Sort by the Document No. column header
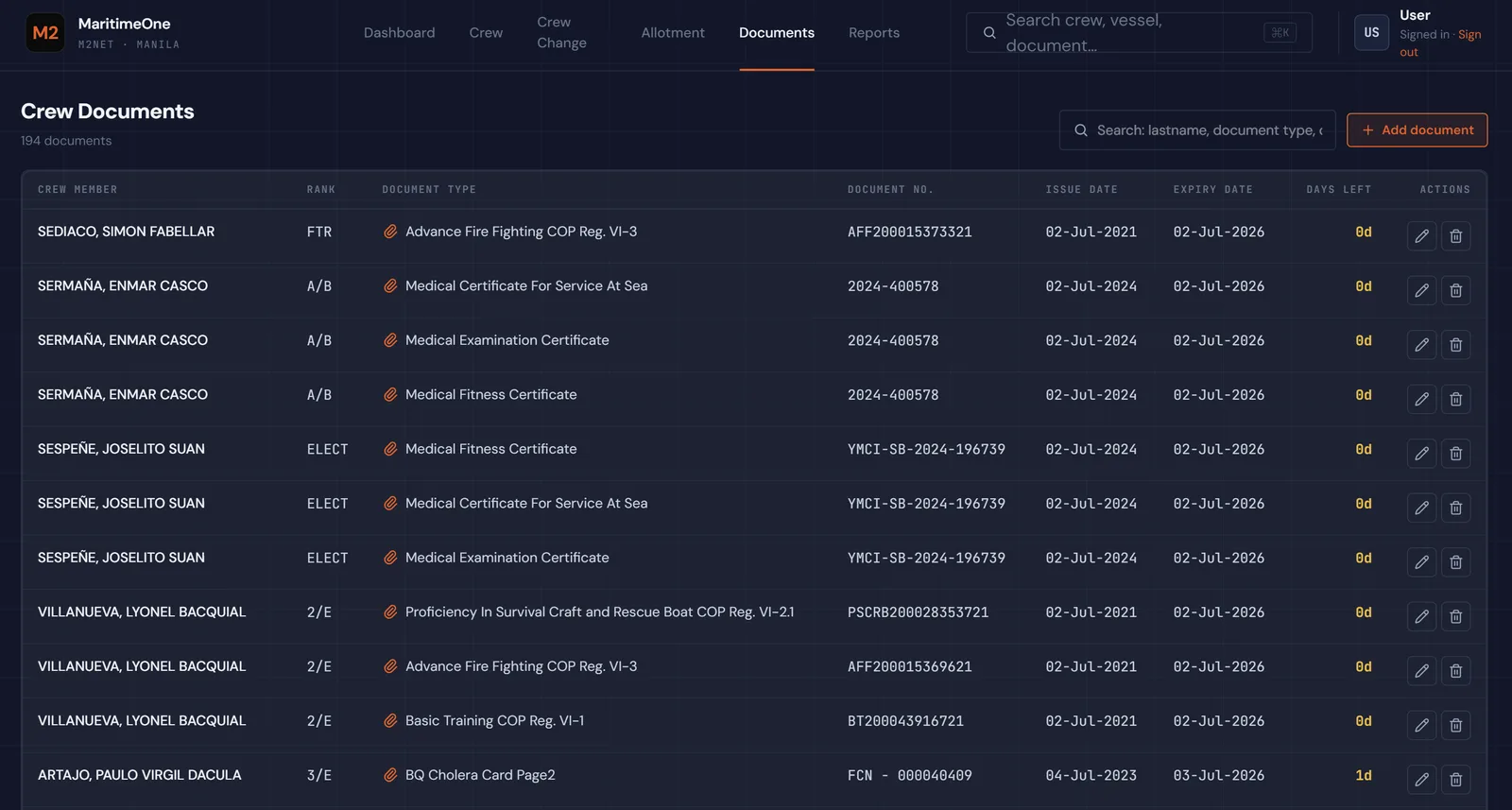Viewport: 1512px width, 810px height. [890, 190]
